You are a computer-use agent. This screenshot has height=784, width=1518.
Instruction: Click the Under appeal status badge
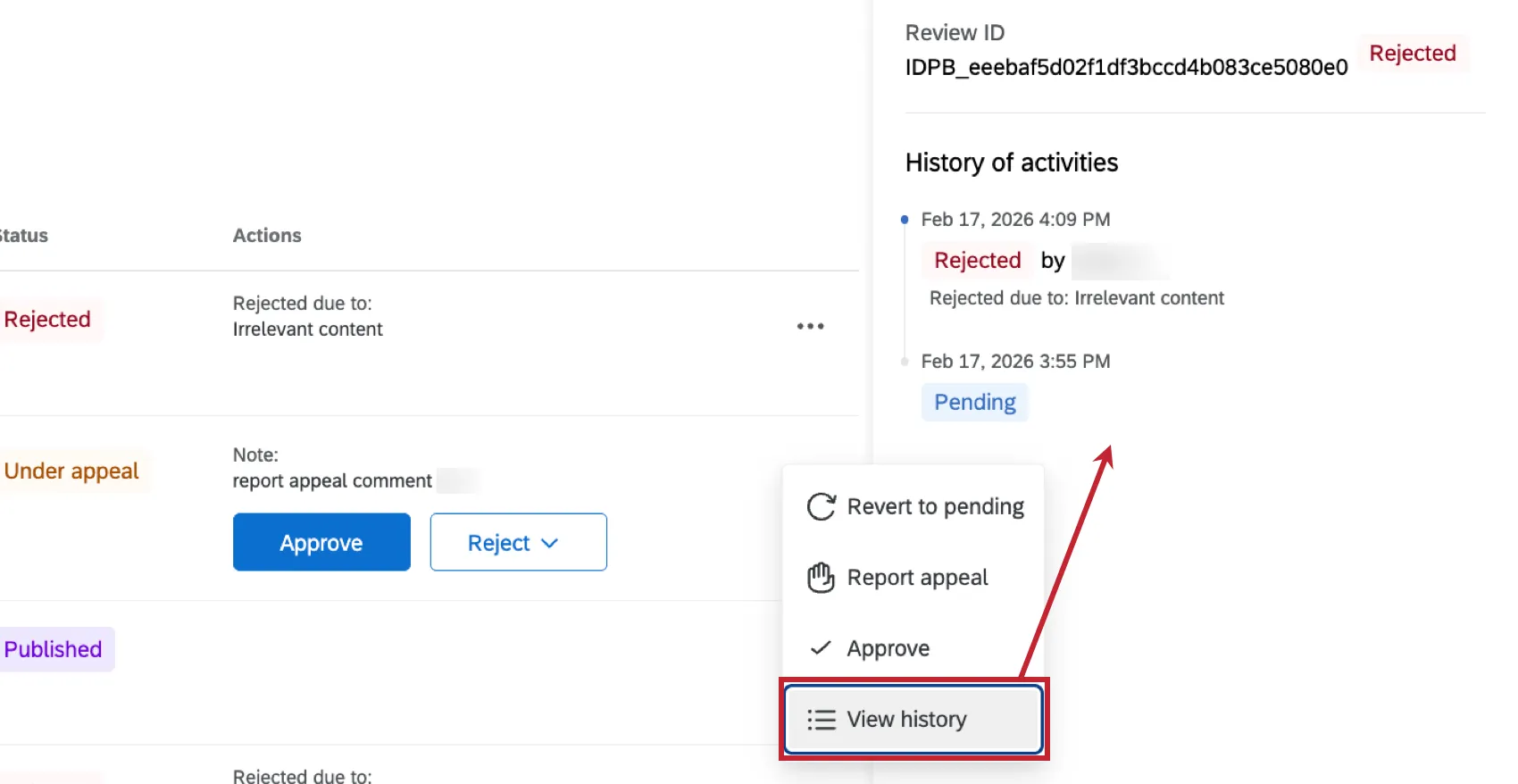click(x=71, y=471)
